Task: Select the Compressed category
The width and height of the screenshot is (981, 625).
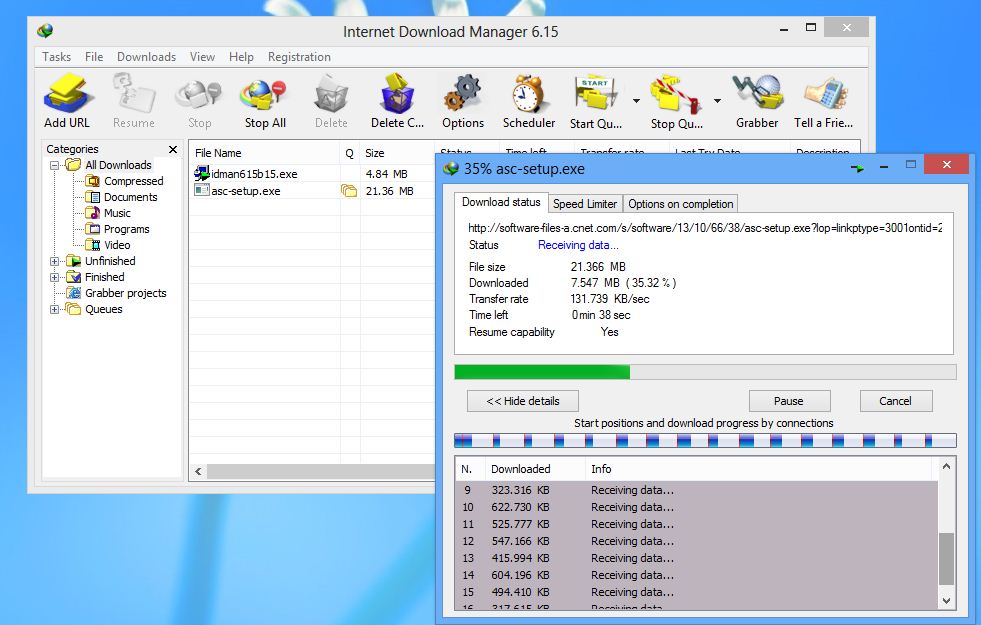Action: (x=133, y=181)
